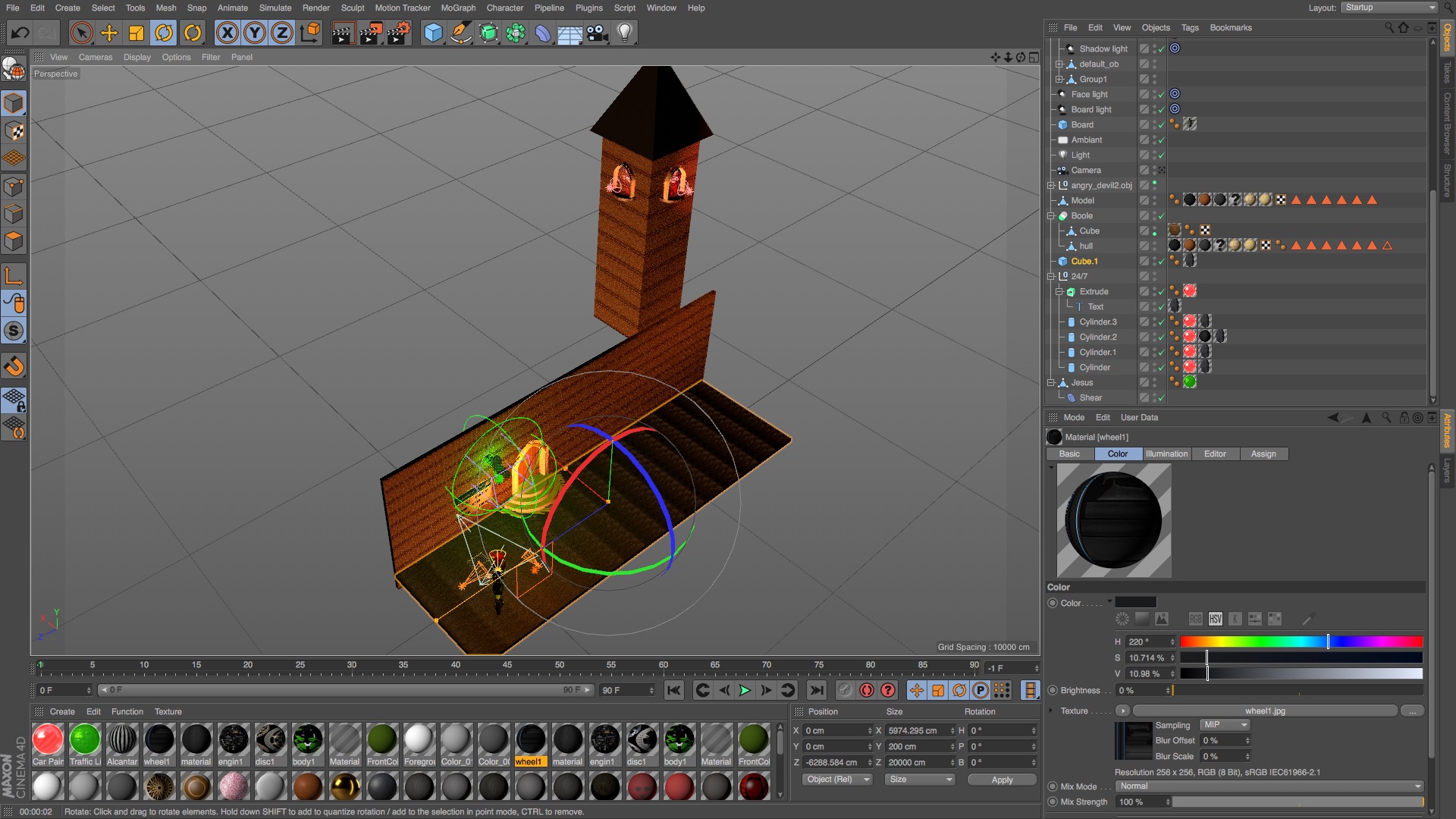Open the Camera object icon

pyautogui.click(x=598, y=33)
